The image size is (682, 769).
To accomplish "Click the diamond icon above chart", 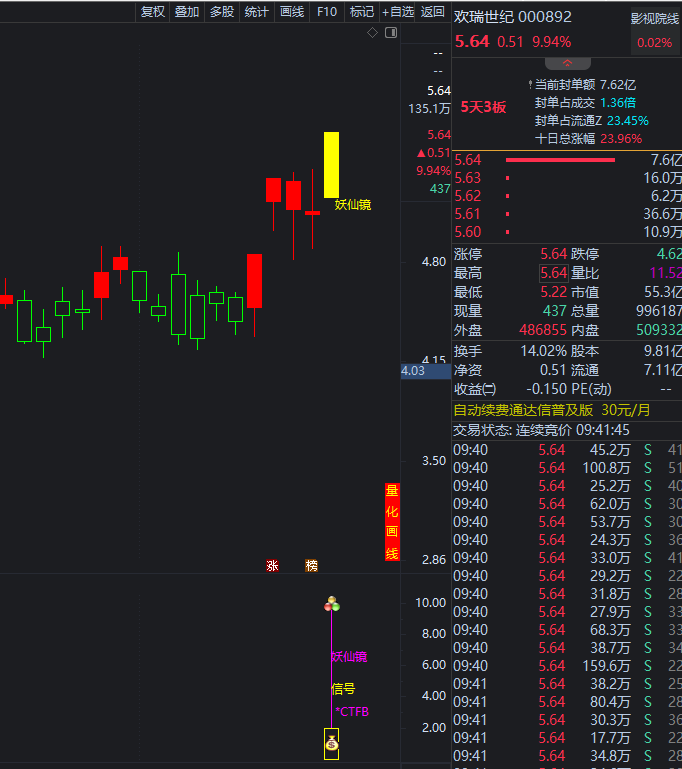I will 373,33.
